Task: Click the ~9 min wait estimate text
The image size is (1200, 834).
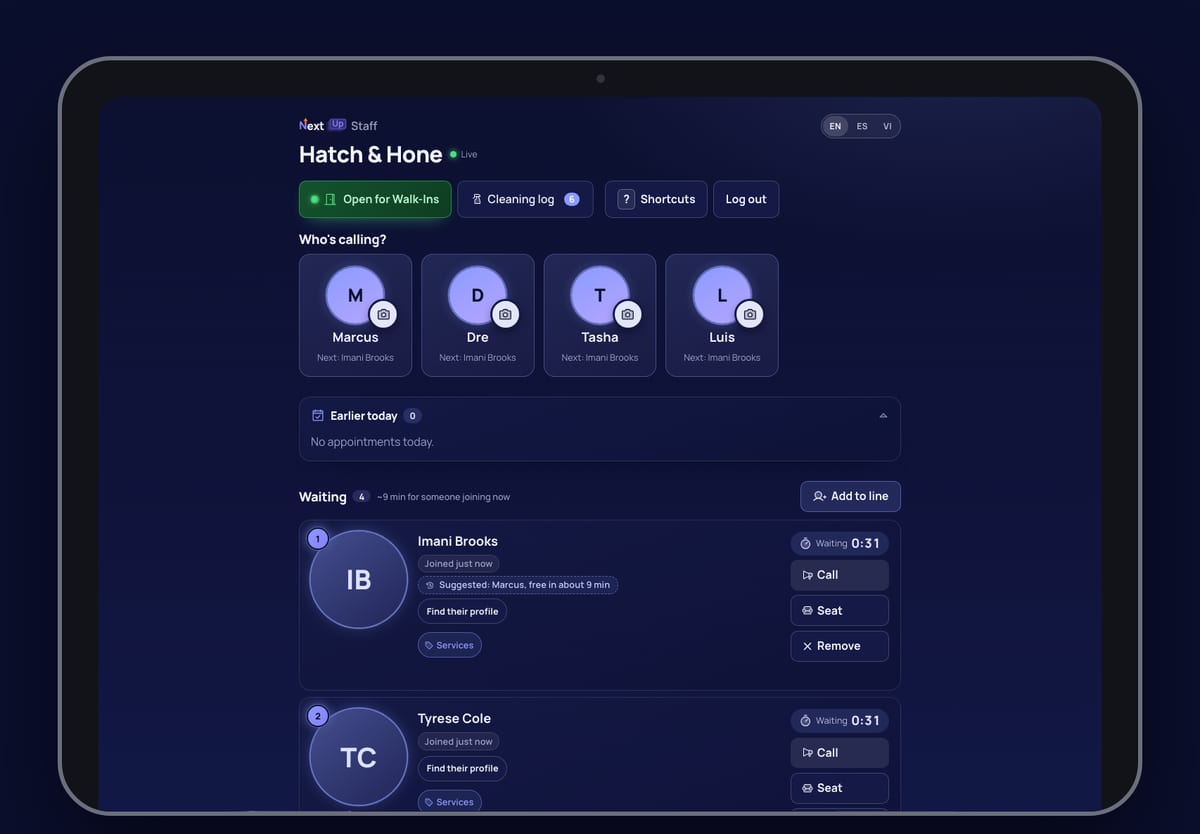Action: click(x=443, y=497)
